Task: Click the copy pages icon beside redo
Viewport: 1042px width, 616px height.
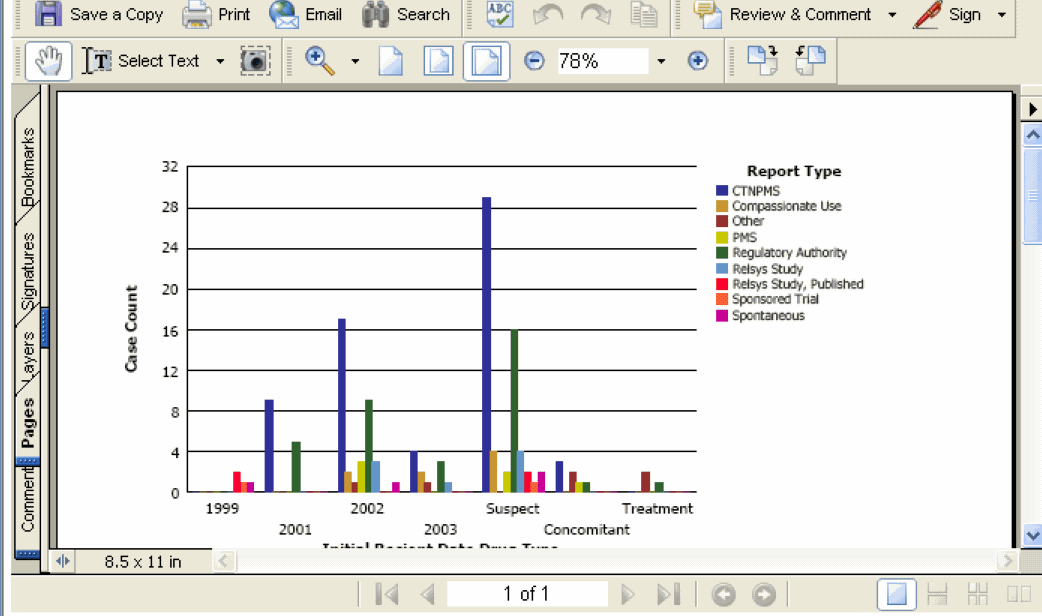Action: [643, 15]
